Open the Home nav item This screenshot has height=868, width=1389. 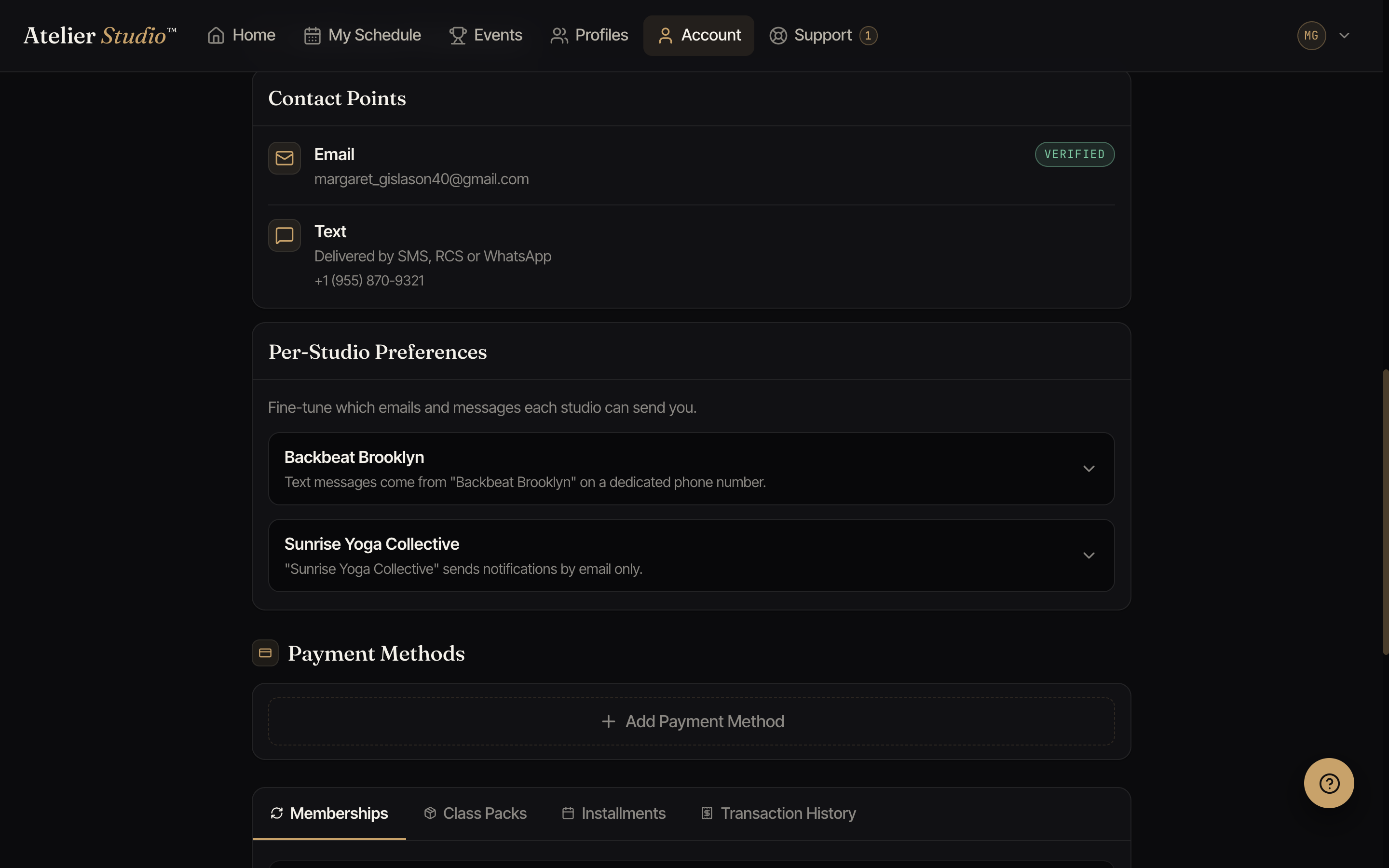coord(241,36)
